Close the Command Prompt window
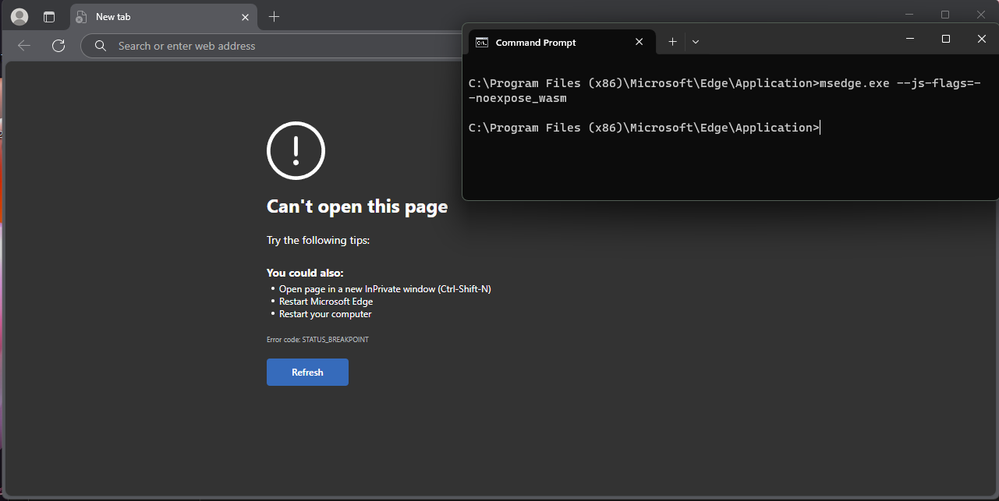Viewport: 999px width, 501px height. point(981,39)
